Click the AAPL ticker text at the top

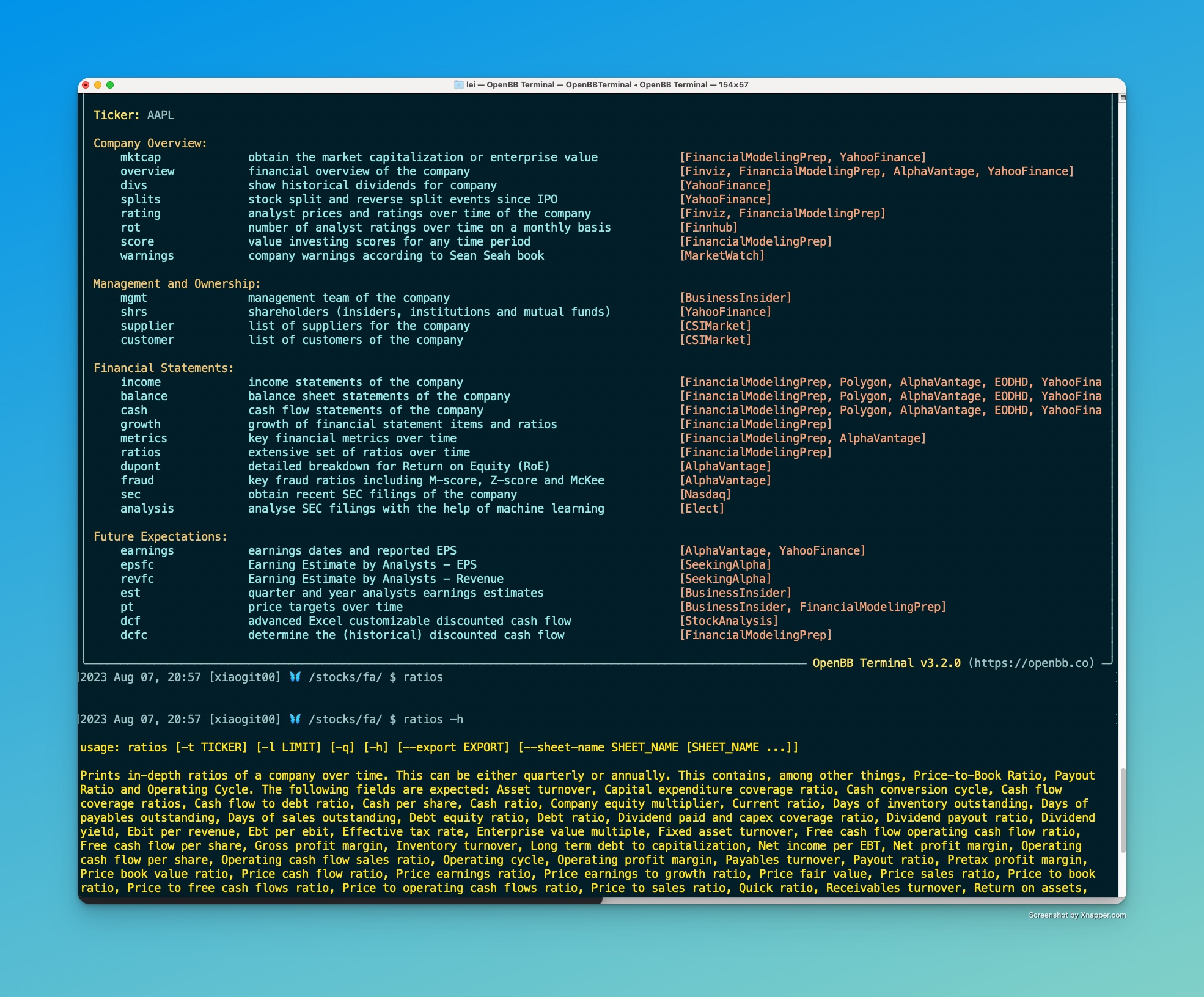(x=161, y=115)
